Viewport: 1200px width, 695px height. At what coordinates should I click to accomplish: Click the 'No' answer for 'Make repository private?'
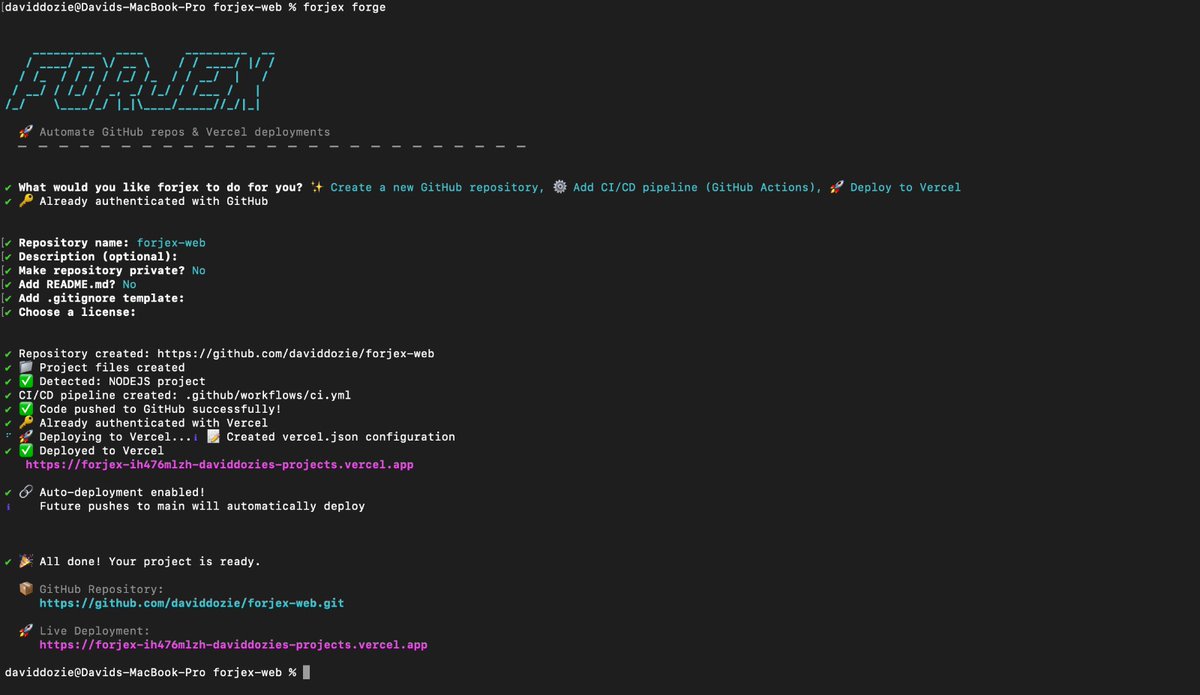pos(199,271)
